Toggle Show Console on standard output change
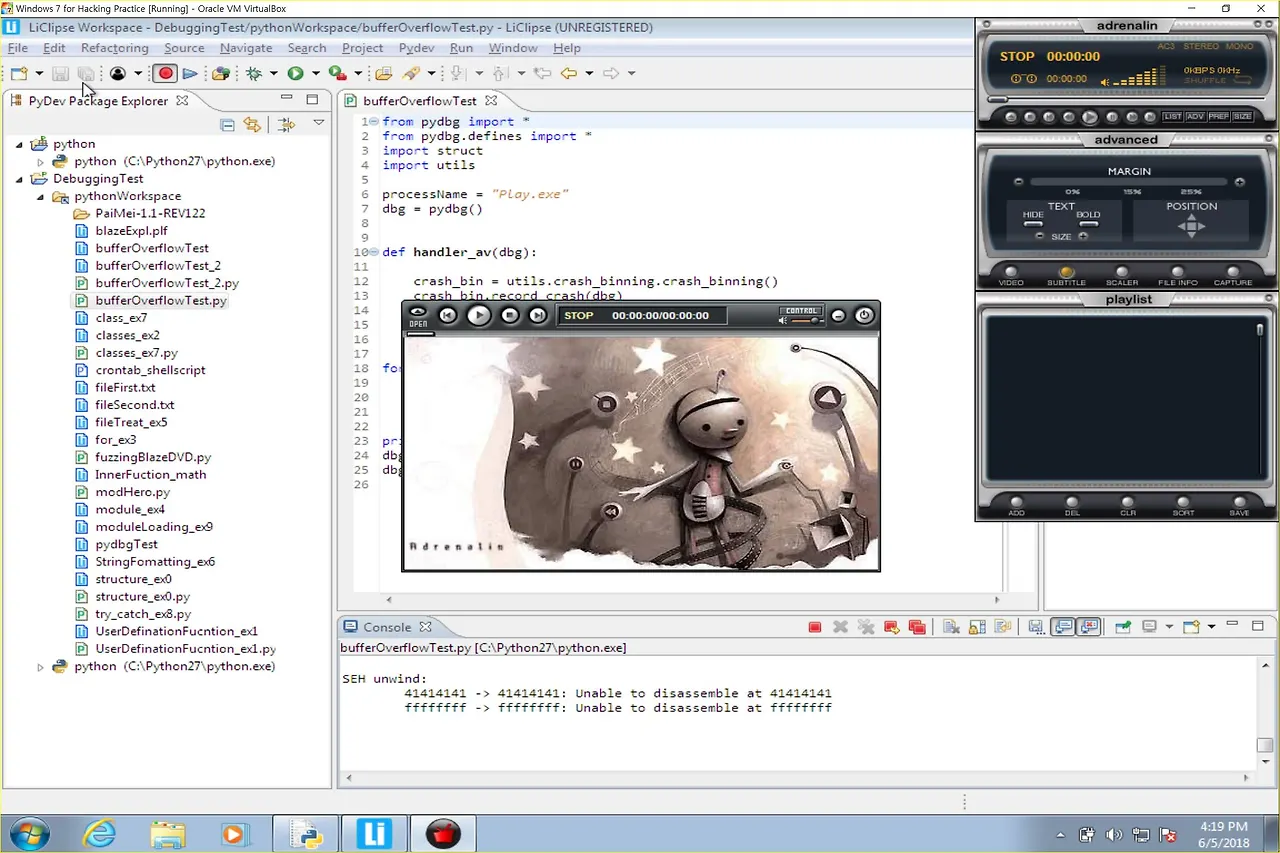This screenshot has height=853, width=1280. (1063, 627)
